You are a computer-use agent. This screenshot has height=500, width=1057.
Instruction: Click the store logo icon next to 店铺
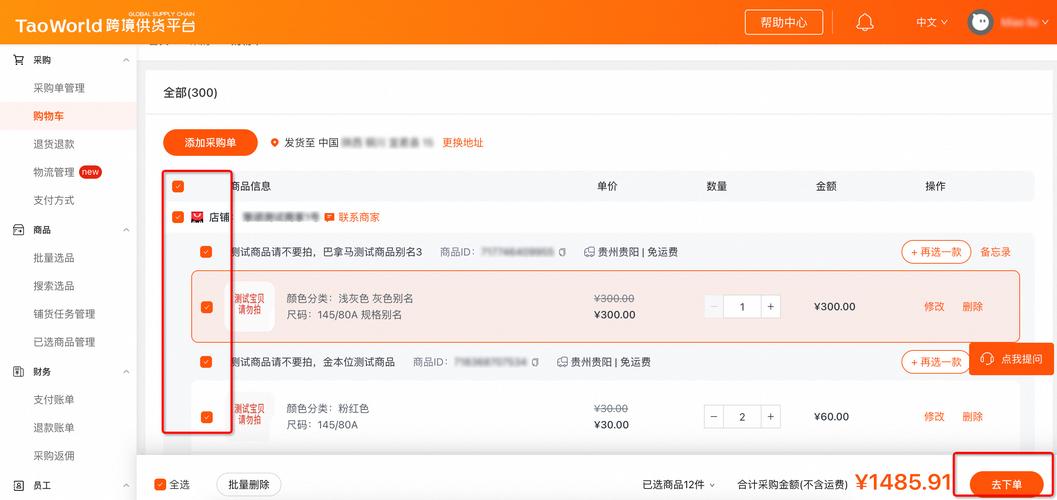click(197, 217)
